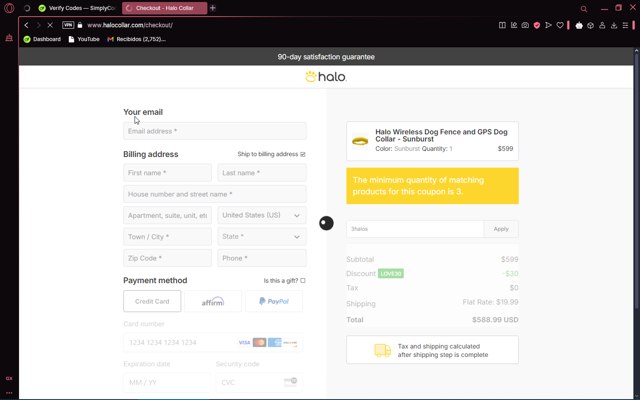Open the YouTube bookmark
This screenshot has width=640, height=400.
pyautogui.click(x=84, y=39)
